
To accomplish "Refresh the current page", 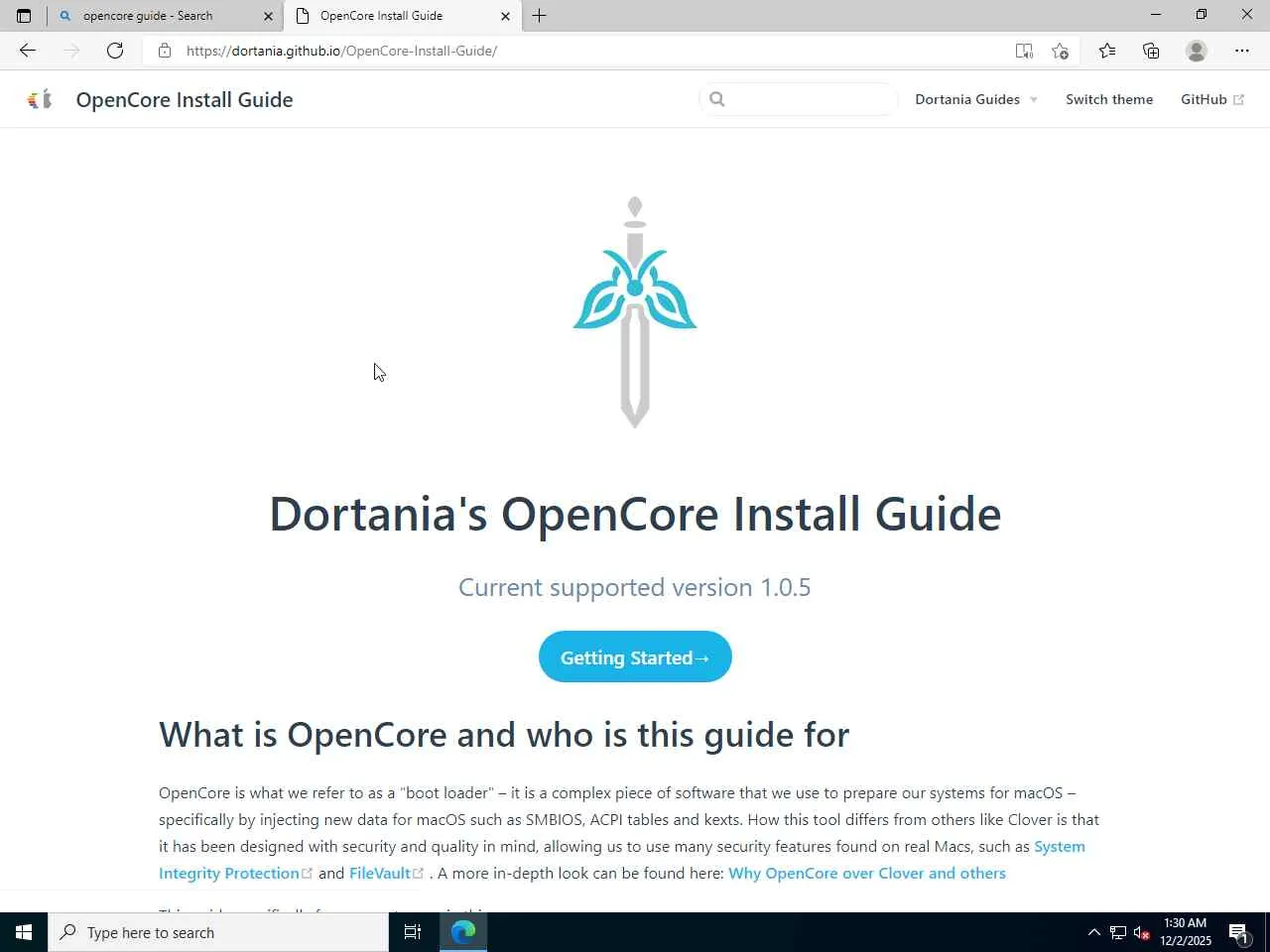I will coord(115,51).
